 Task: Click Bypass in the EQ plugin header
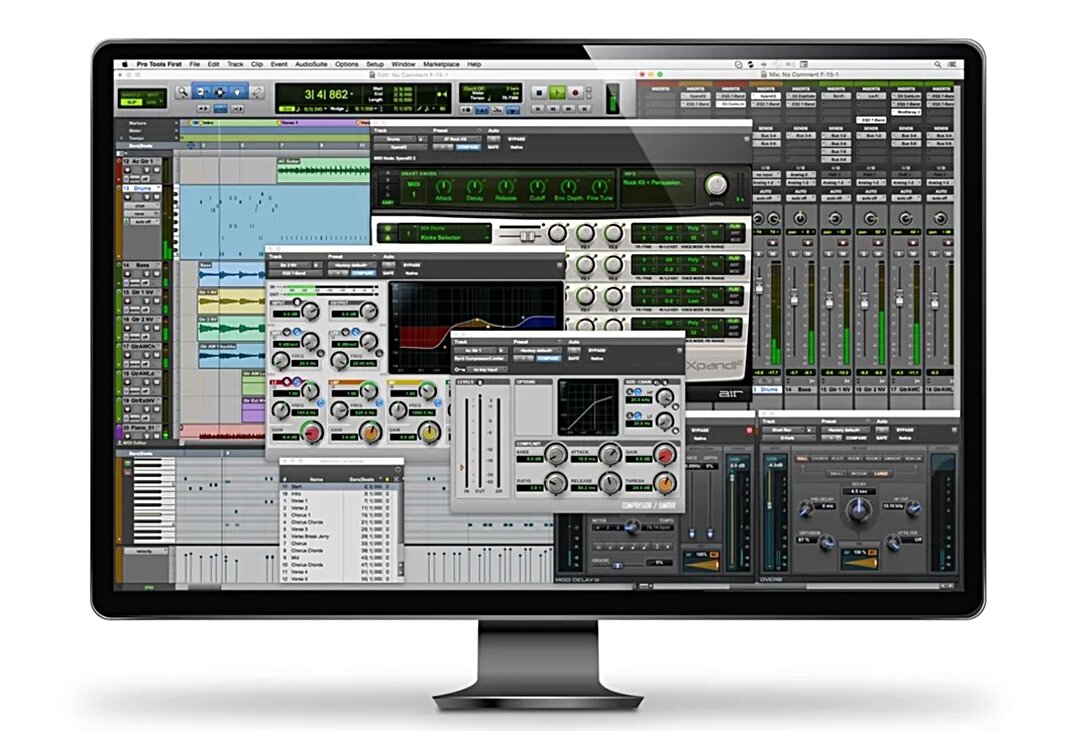(411, 265)
